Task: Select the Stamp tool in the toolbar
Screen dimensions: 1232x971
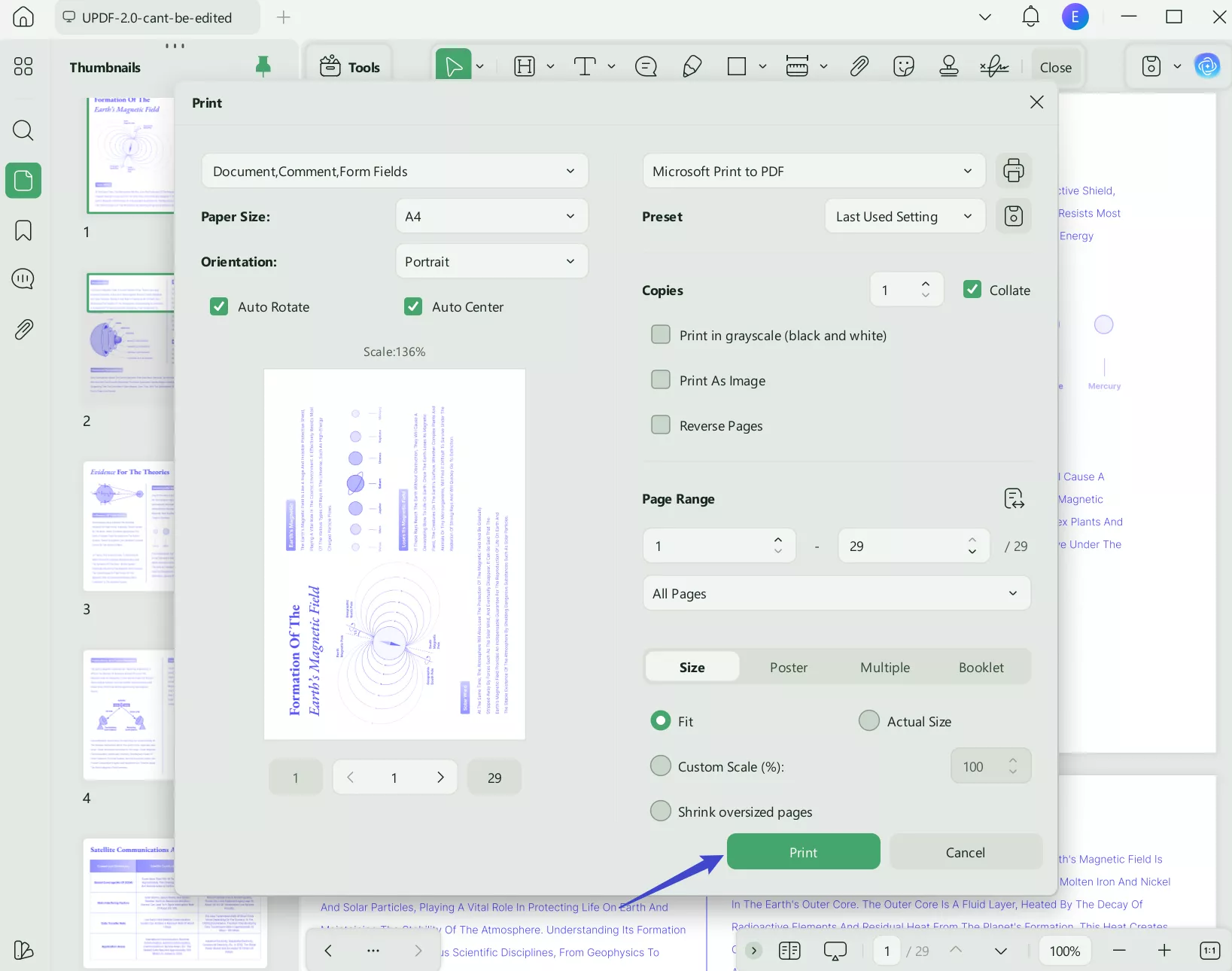Action: [x=950, y=66]
